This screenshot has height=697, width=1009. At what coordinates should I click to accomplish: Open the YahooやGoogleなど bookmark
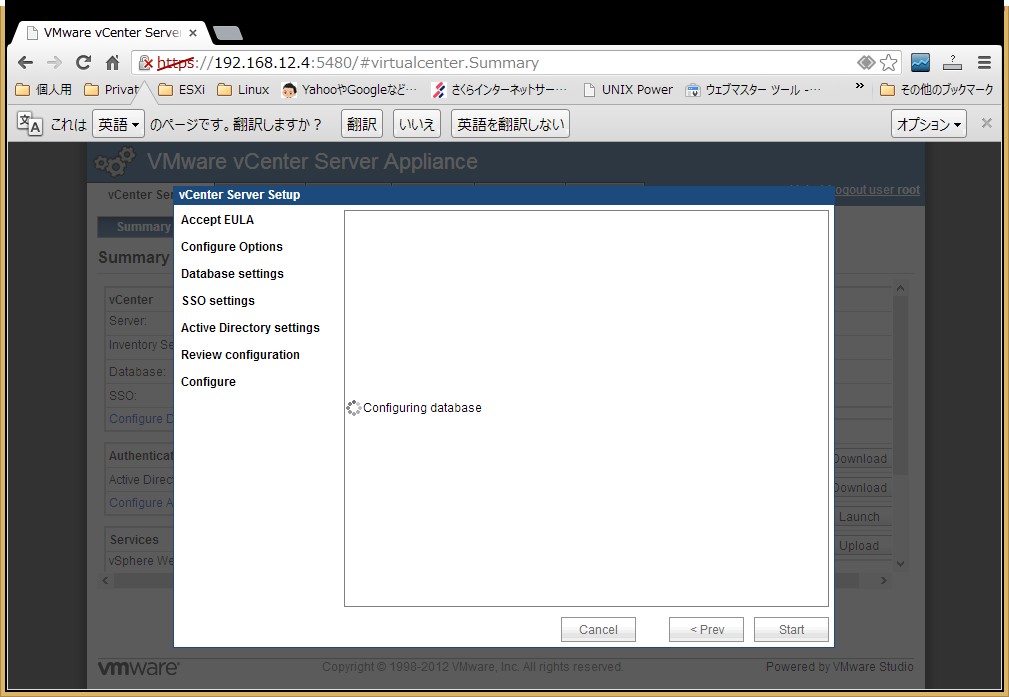pyautogui.click(x=349, y=89)
